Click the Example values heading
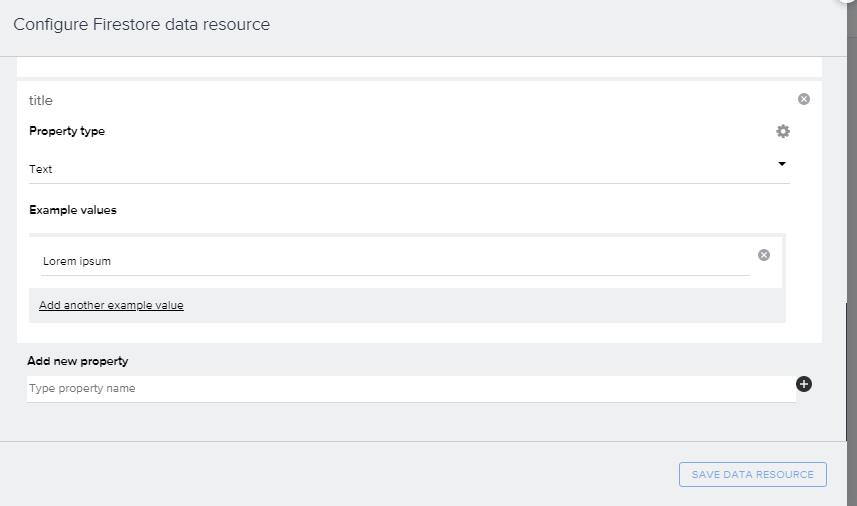The image size is (857, 506). click(x=73, y=210)
